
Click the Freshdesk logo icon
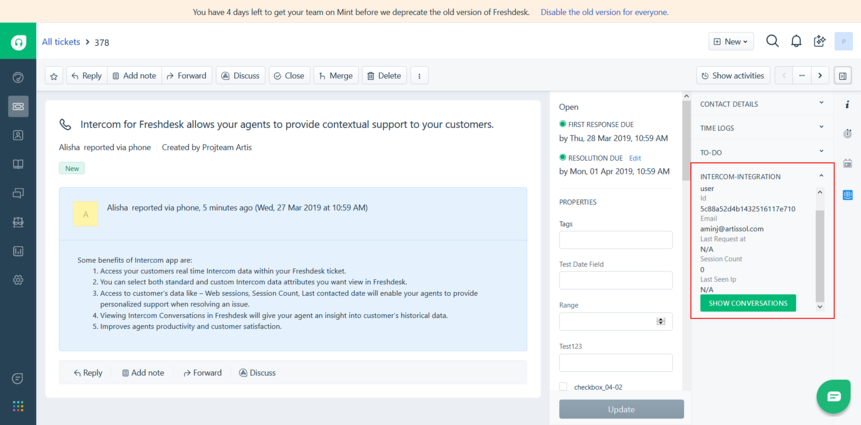(x=18, y=41)
